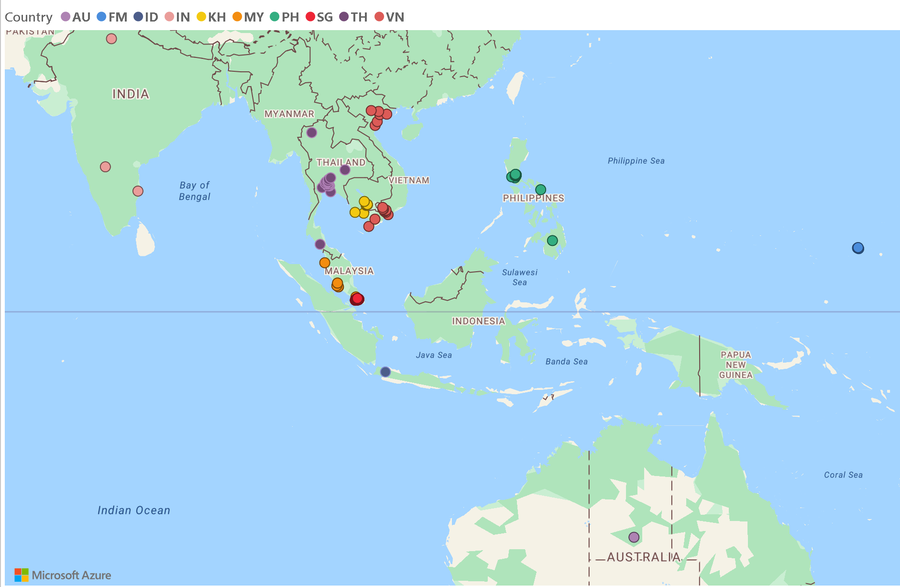Click the blue FM data point in Pacific
The image size is (900, 587).
click(858, 248)
